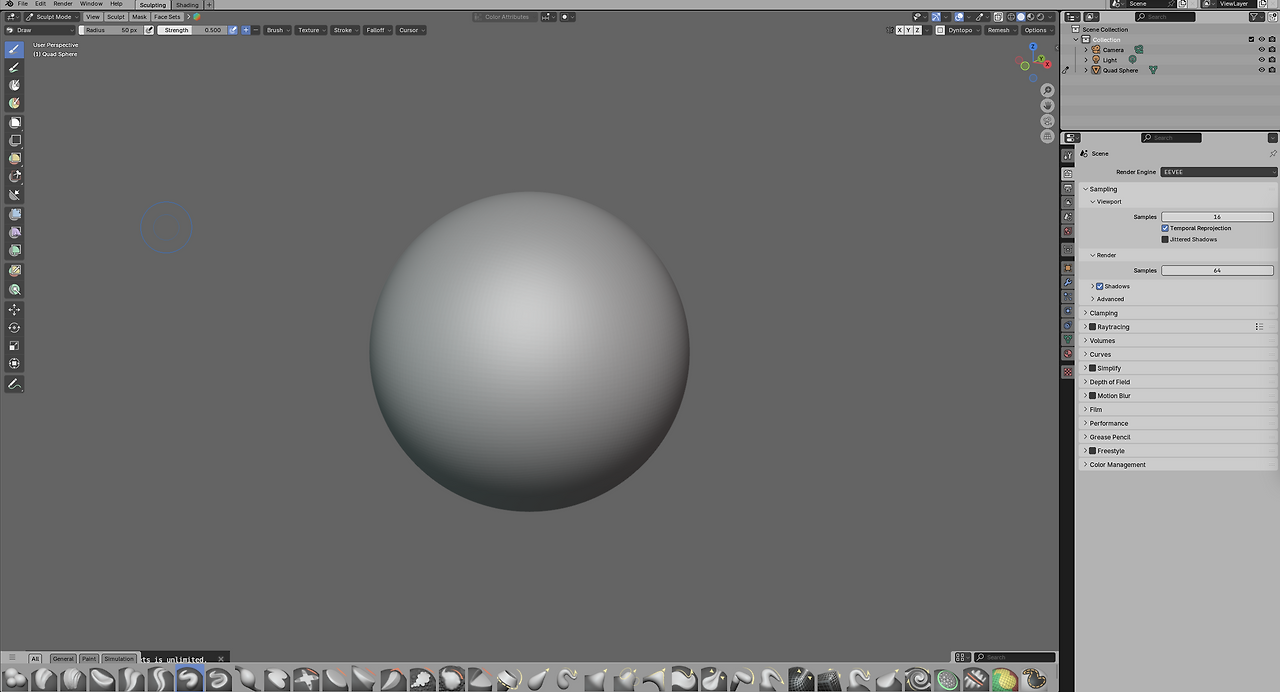Select the Draw brush tool in the toolbar
The height and width of the screenshot is (692, 1280).
15,49
